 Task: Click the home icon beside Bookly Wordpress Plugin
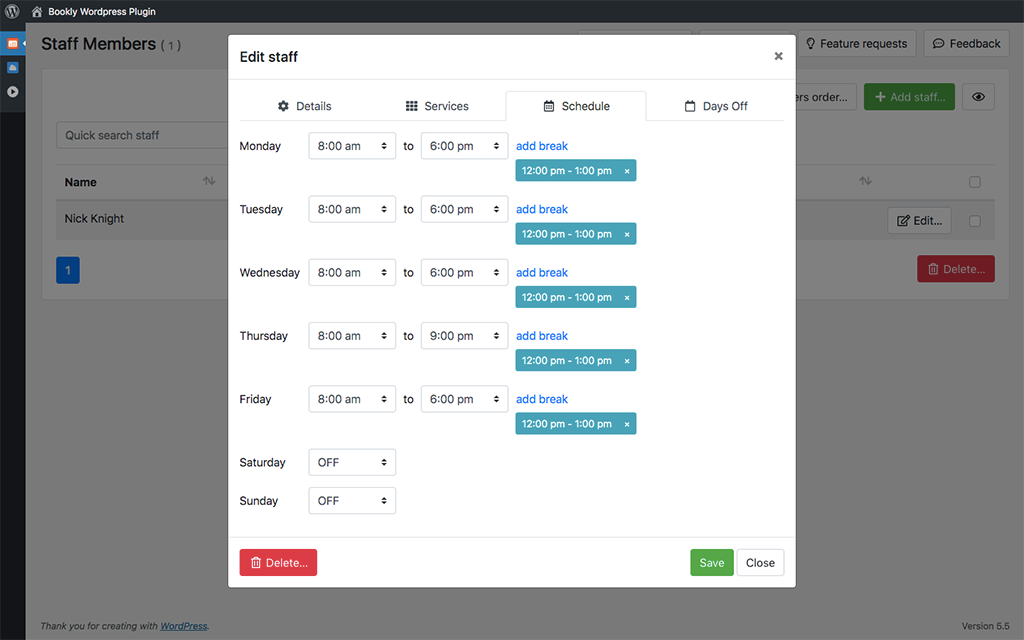point(37,12)
